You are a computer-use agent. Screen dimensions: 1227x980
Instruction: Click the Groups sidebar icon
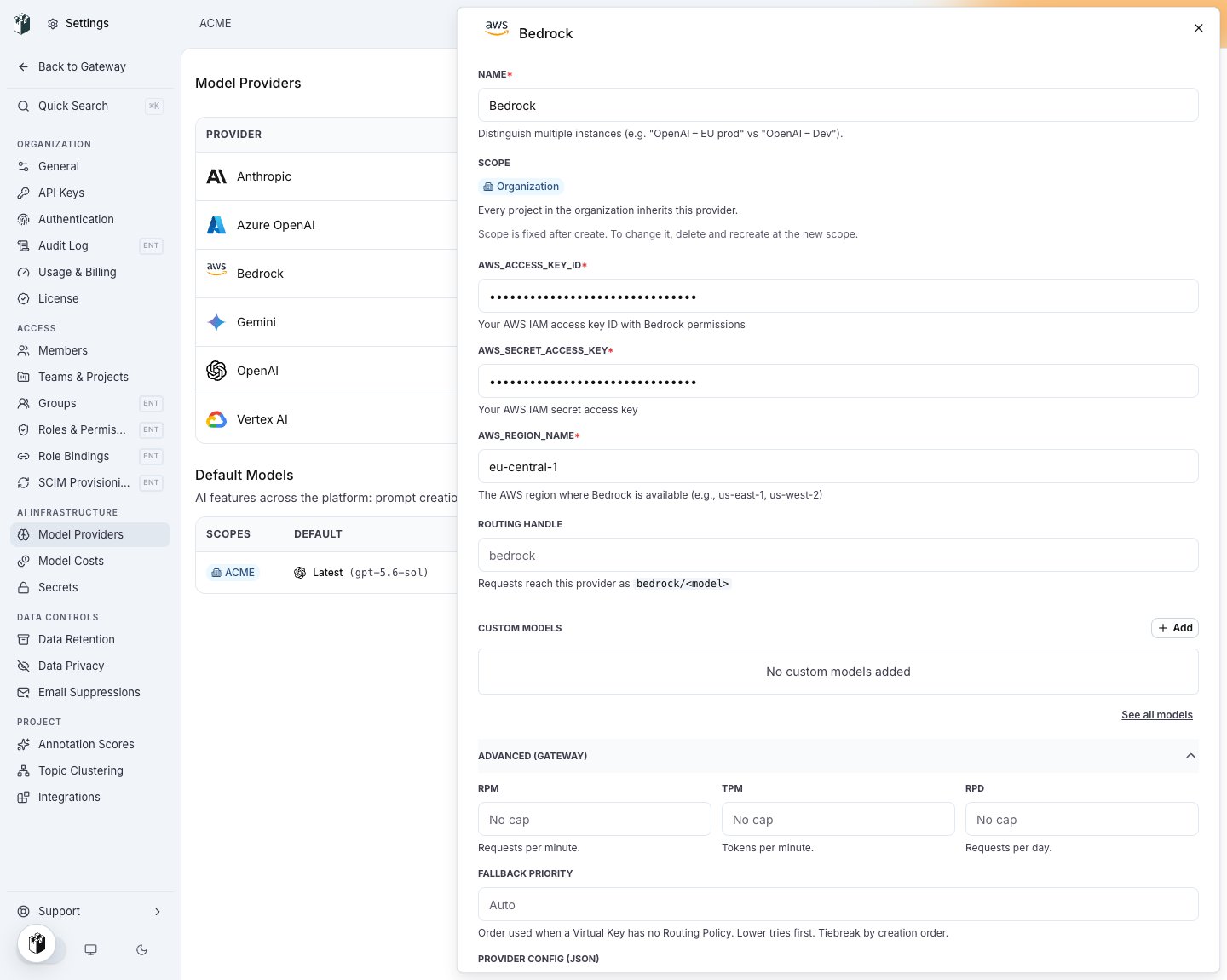pos(24,403)
